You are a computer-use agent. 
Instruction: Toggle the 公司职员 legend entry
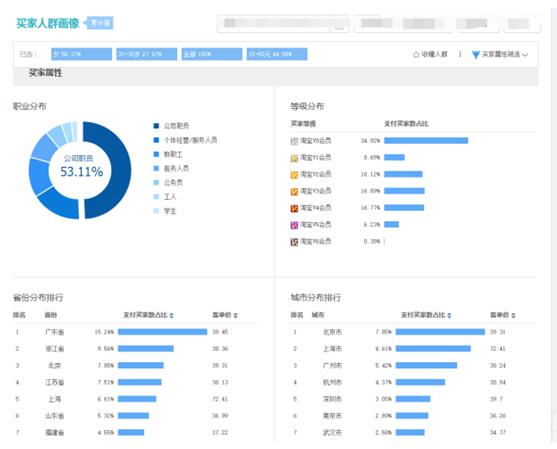click(171, 126)
